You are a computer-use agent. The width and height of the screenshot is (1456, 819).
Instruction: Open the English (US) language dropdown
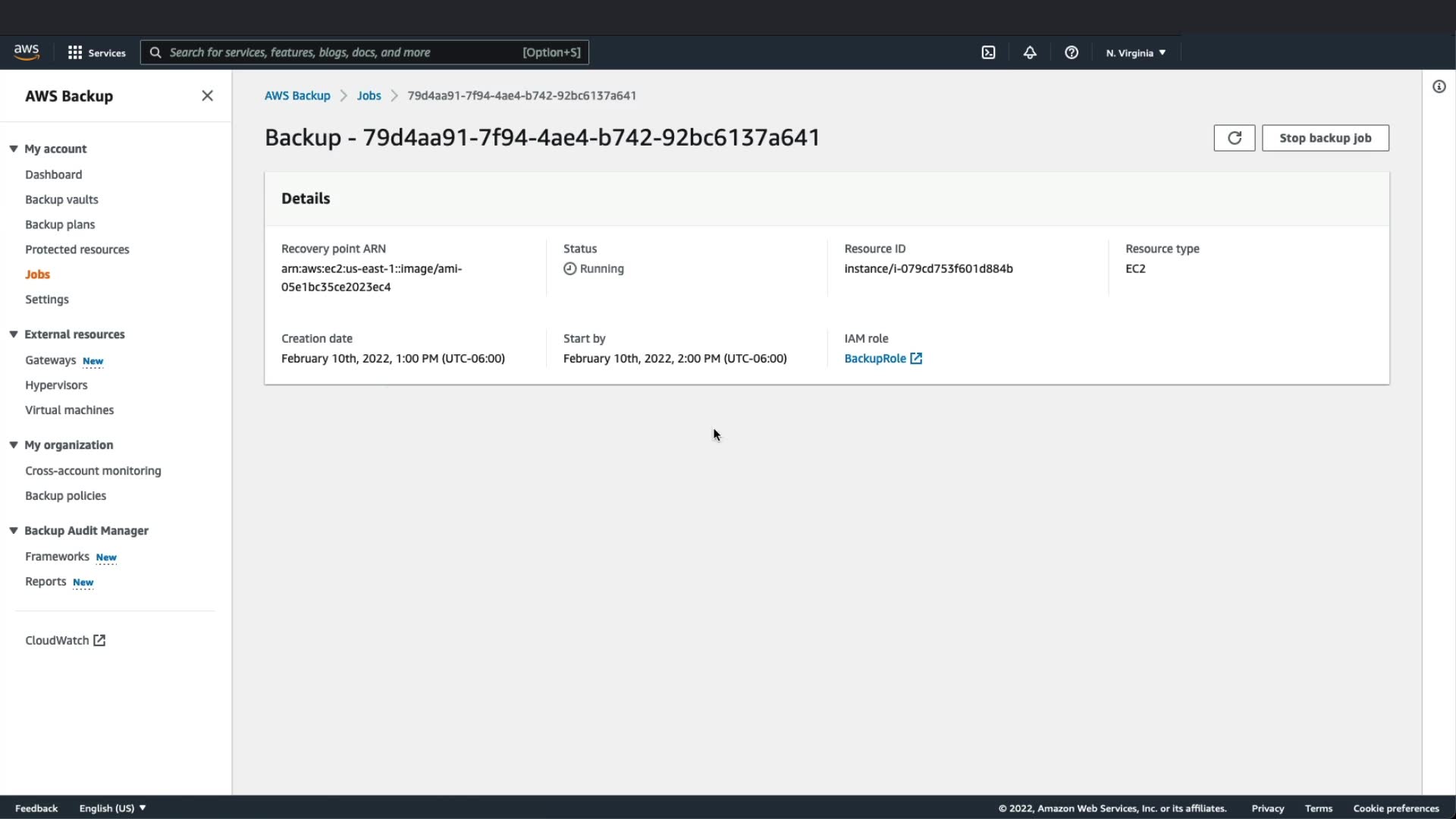[x=112, y=808]
